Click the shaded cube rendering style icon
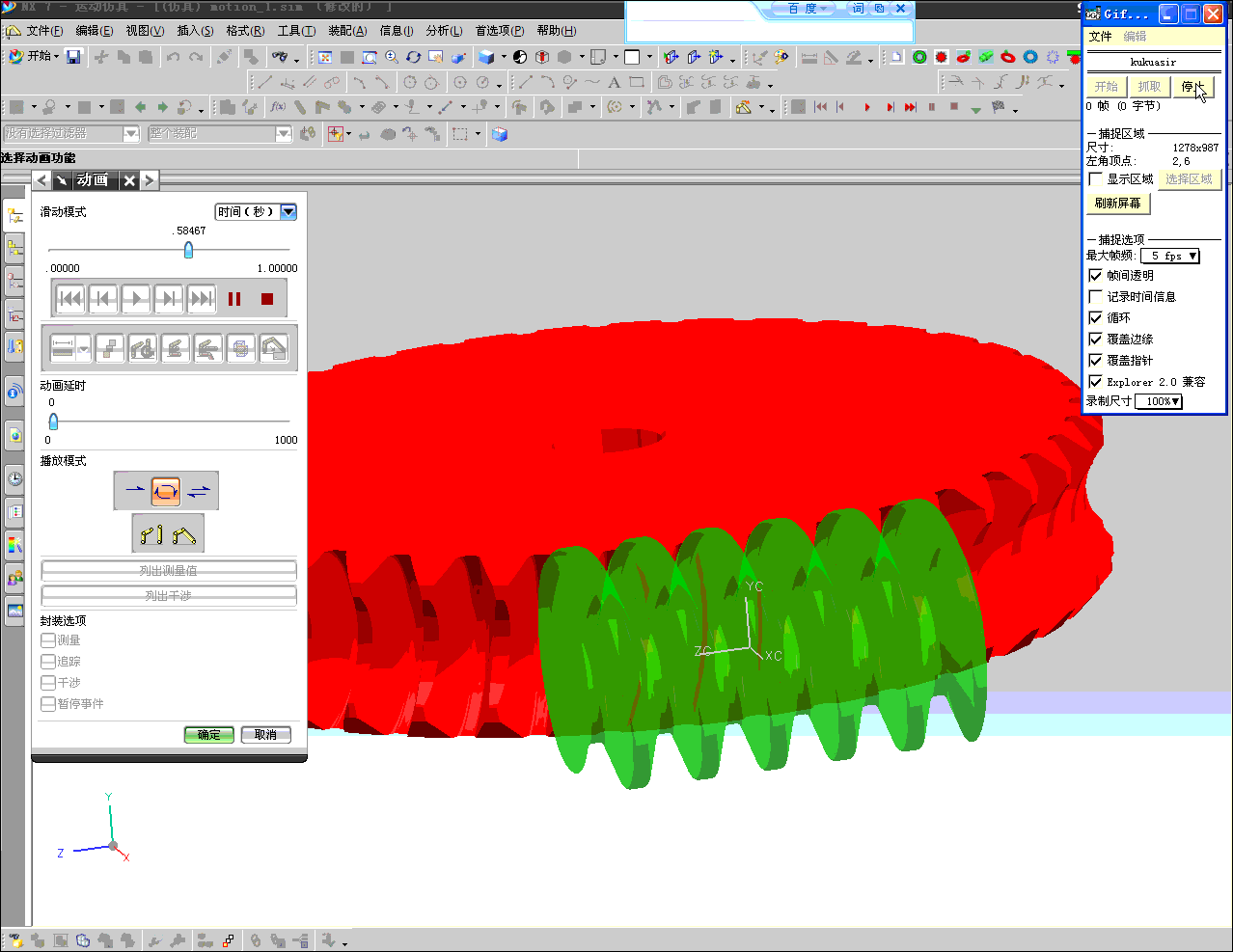 pyautogui.click(x=486, y=57)
